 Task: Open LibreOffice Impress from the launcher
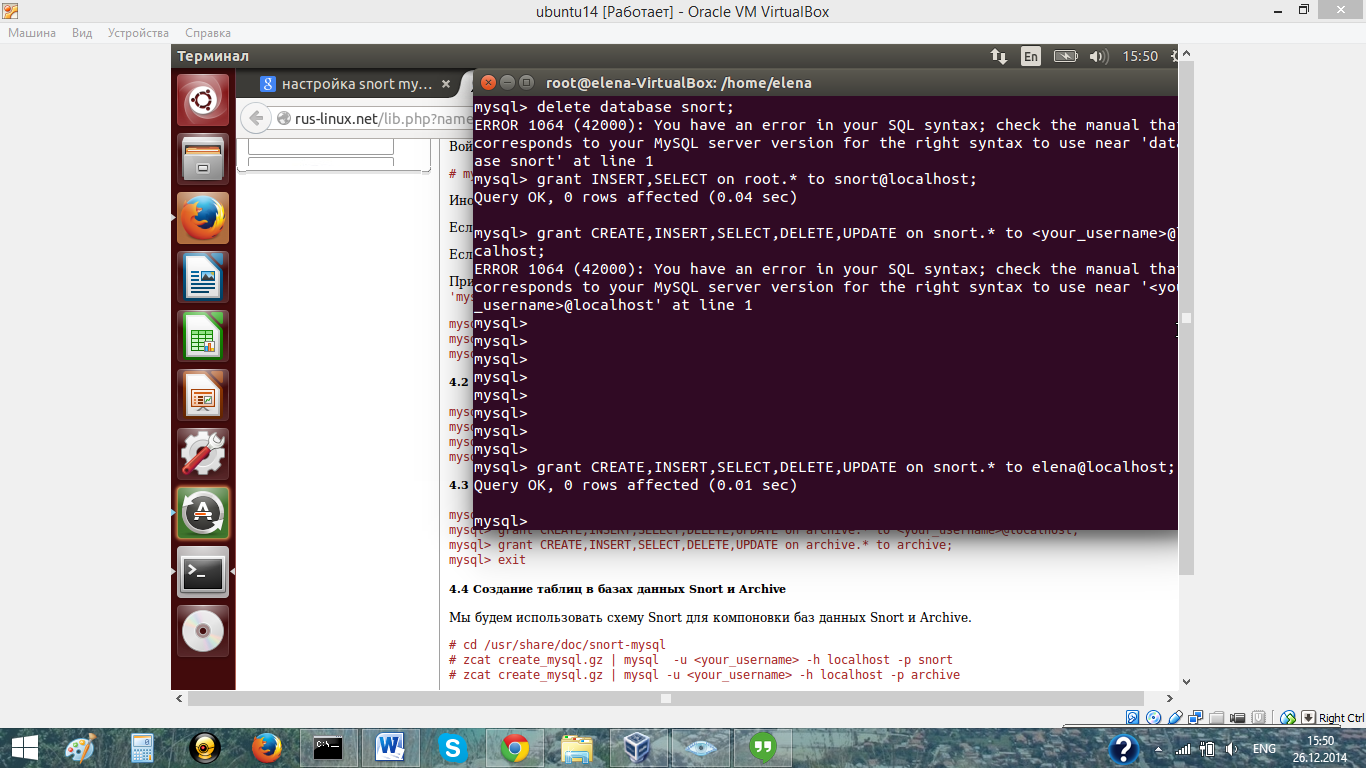coord(203,395)
